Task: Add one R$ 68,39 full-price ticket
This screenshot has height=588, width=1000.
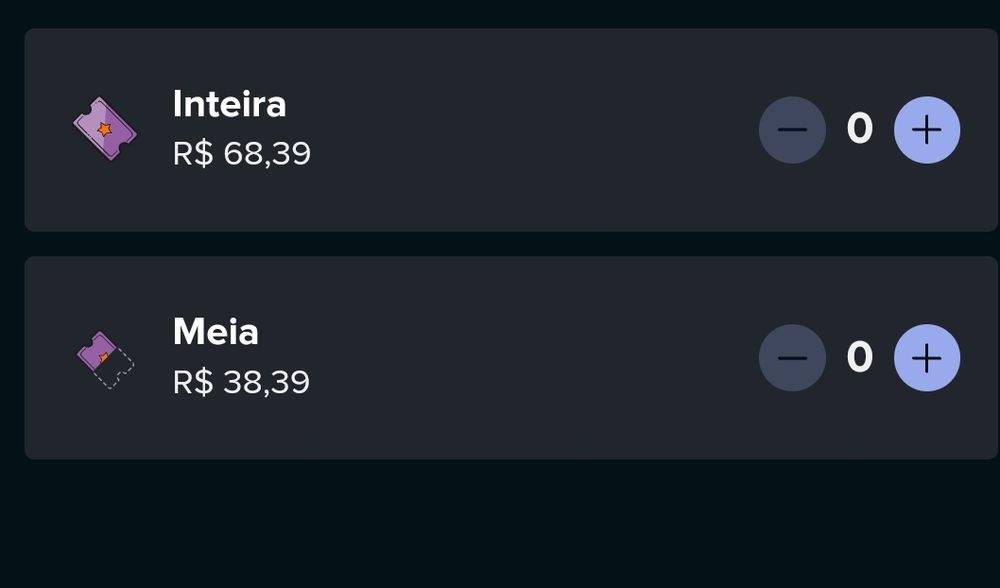Action: [926, 130]
